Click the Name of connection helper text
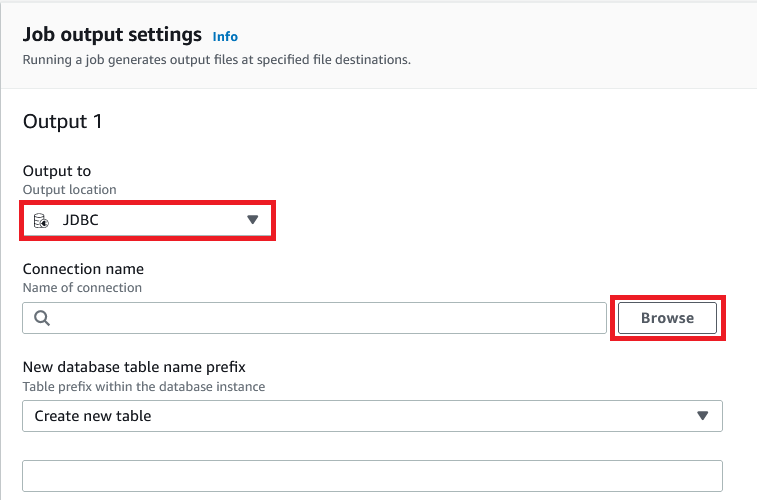This screenshot has width=757, height=500. [82, 287]
